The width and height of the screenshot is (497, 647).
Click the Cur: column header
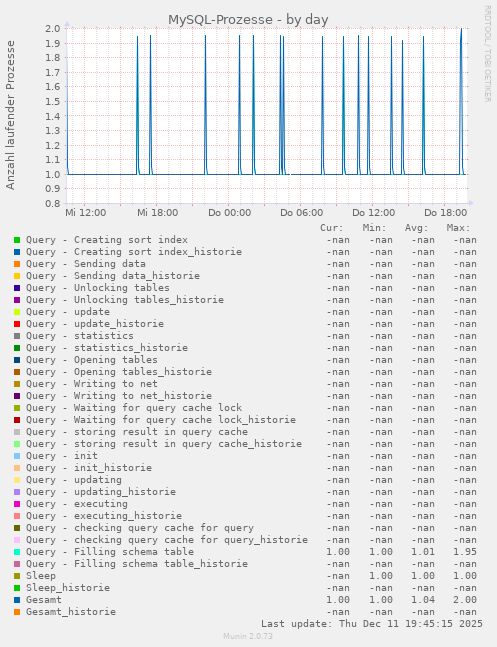click(x=331, y=228)
